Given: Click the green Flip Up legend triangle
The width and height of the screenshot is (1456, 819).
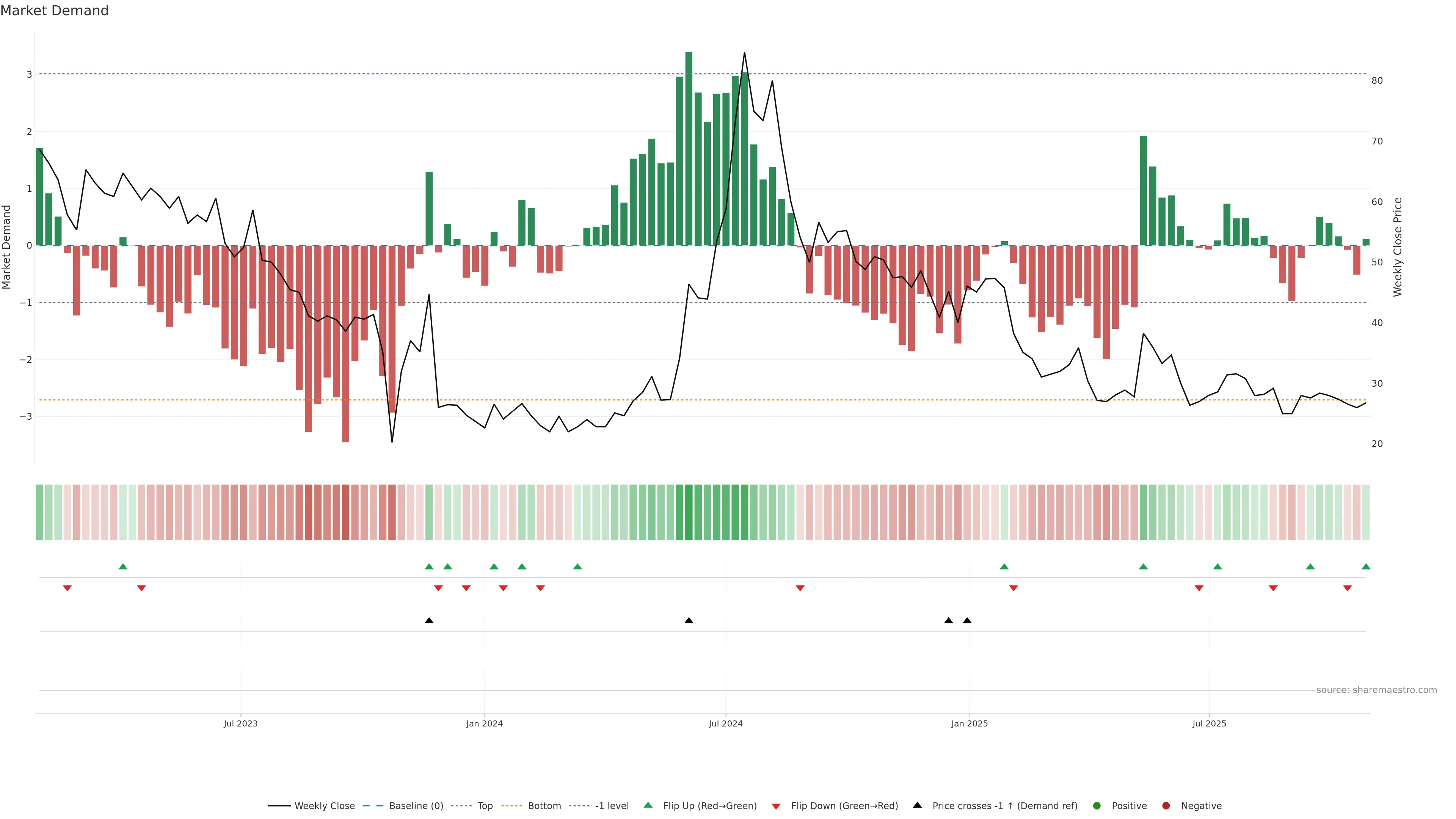Looking at the screenshot, I should click(x=648, y=805).
